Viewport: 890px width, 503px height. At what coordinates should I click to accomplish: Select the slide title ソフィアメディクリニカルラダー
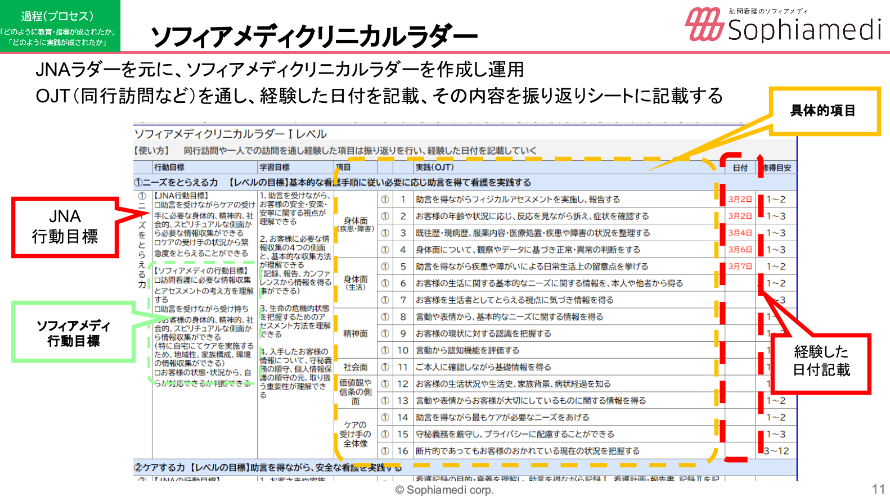(x=314, y=37)
